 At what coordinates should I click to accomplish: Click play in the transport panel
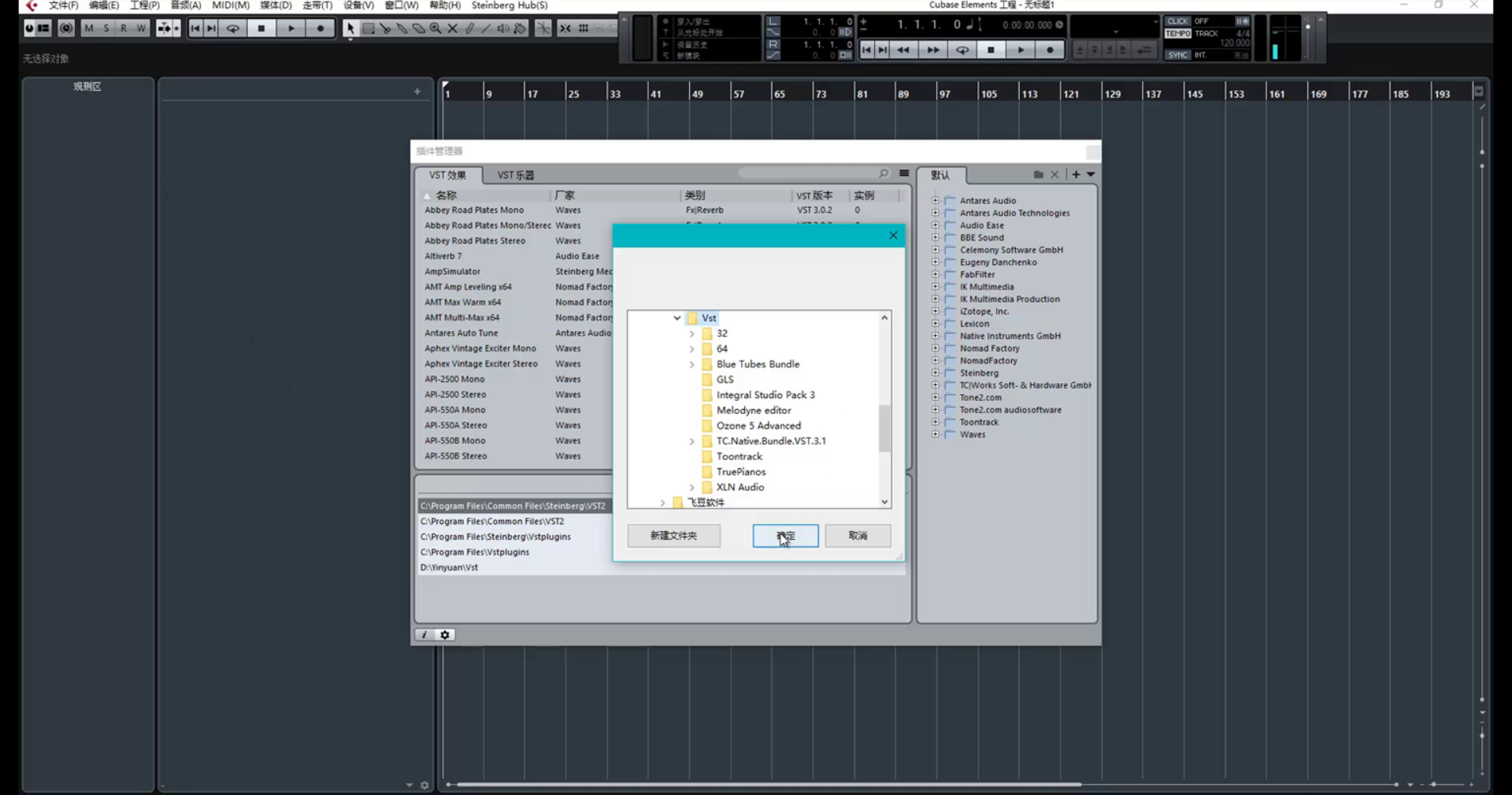pyautogui.click(x=1021, y=50)
